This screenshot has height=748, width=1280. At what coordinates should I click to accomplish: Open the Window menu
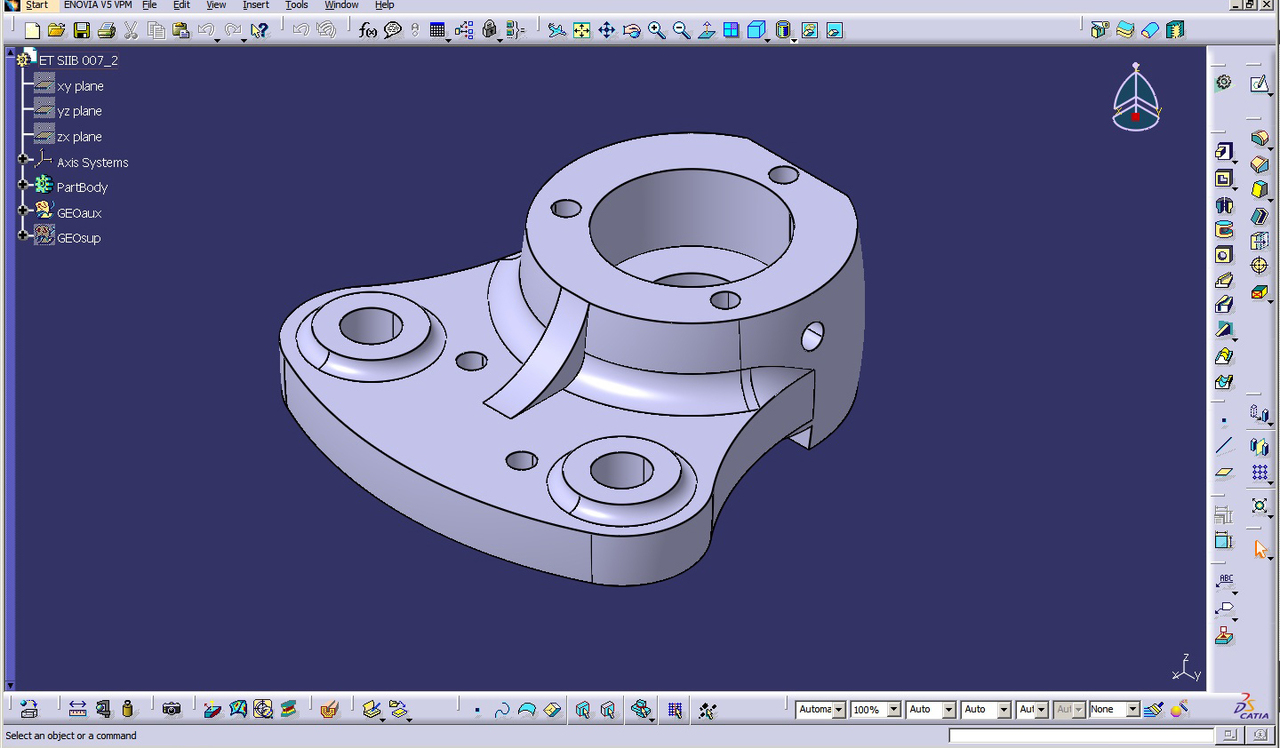[x=342, y=5]
